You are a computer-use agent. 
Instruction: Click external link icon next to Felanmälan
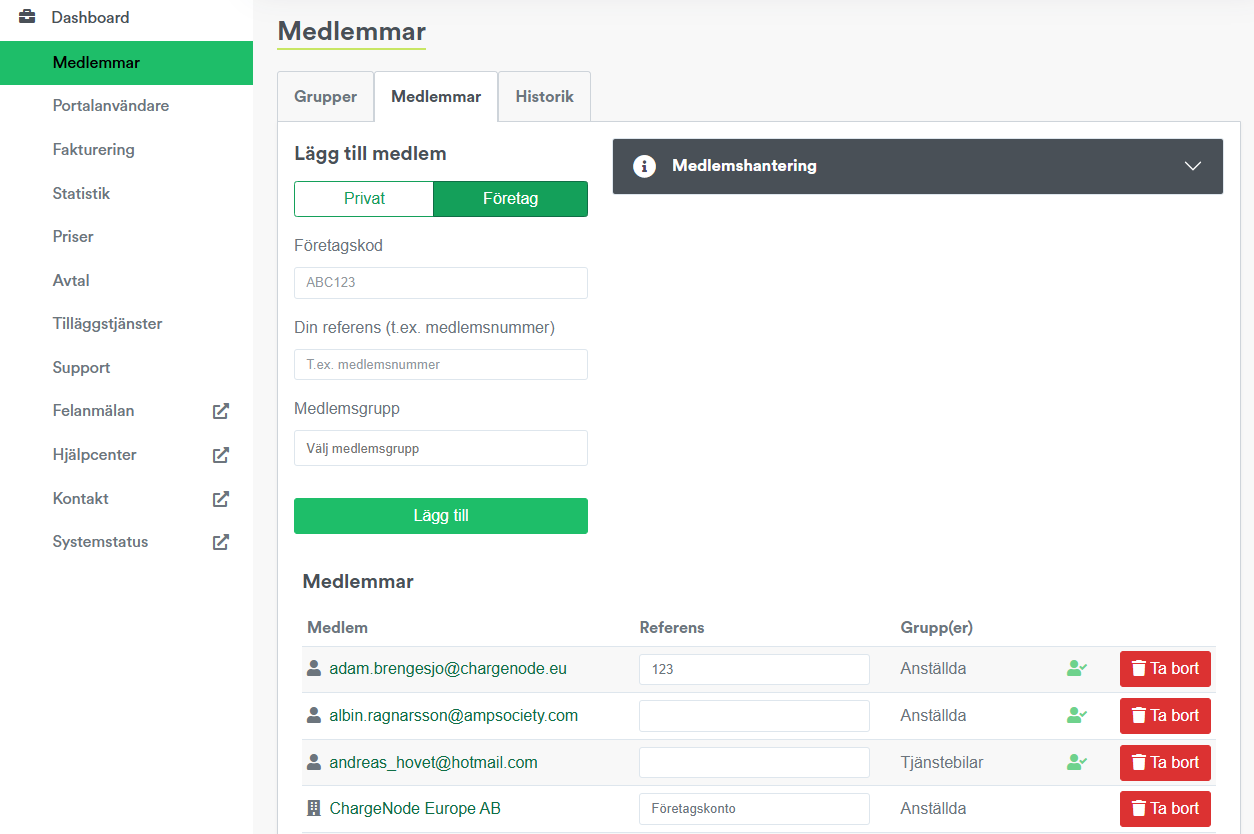(221, 411)
